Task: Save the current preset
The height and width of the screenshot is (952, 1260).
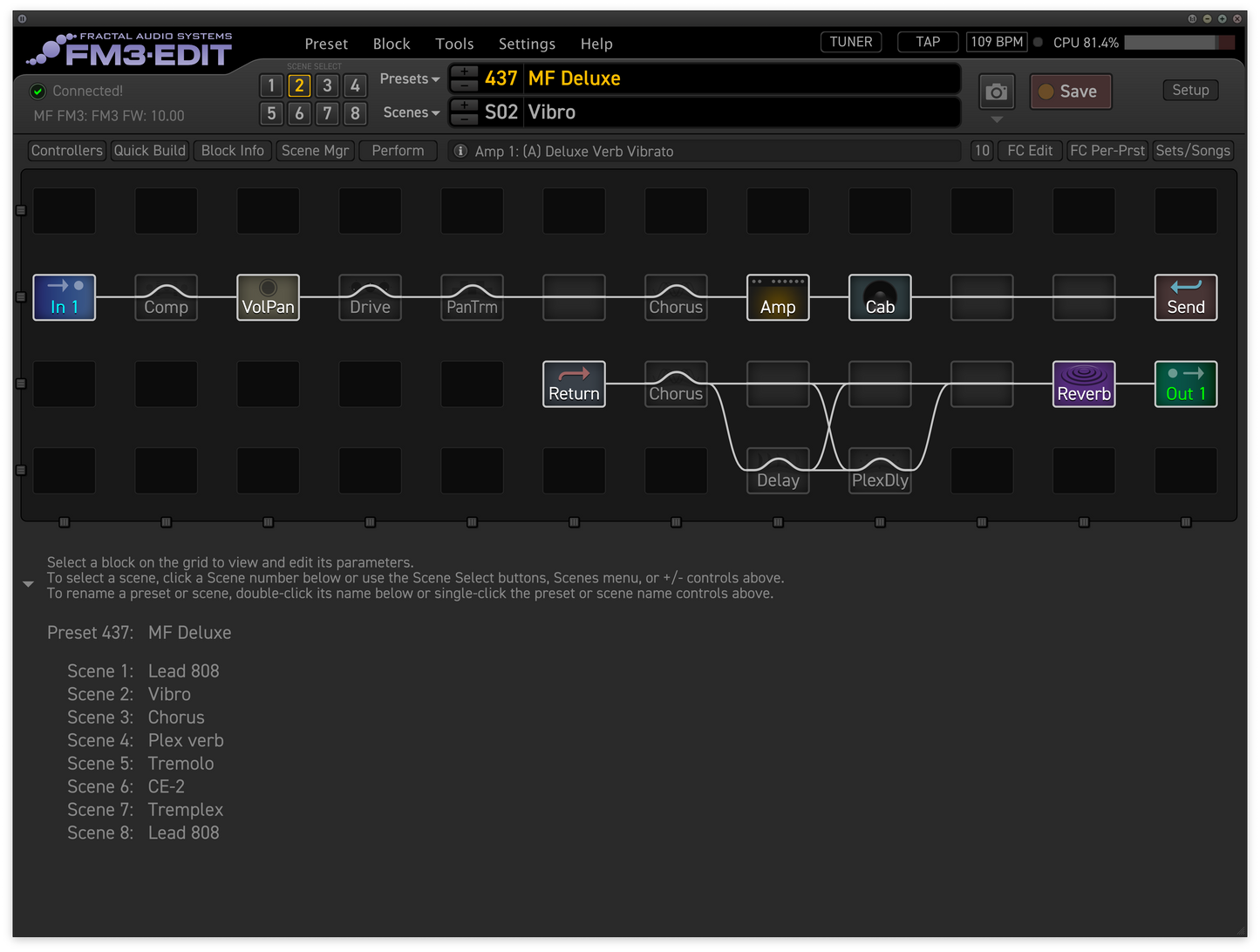Action: click(x=1070, y=91)
